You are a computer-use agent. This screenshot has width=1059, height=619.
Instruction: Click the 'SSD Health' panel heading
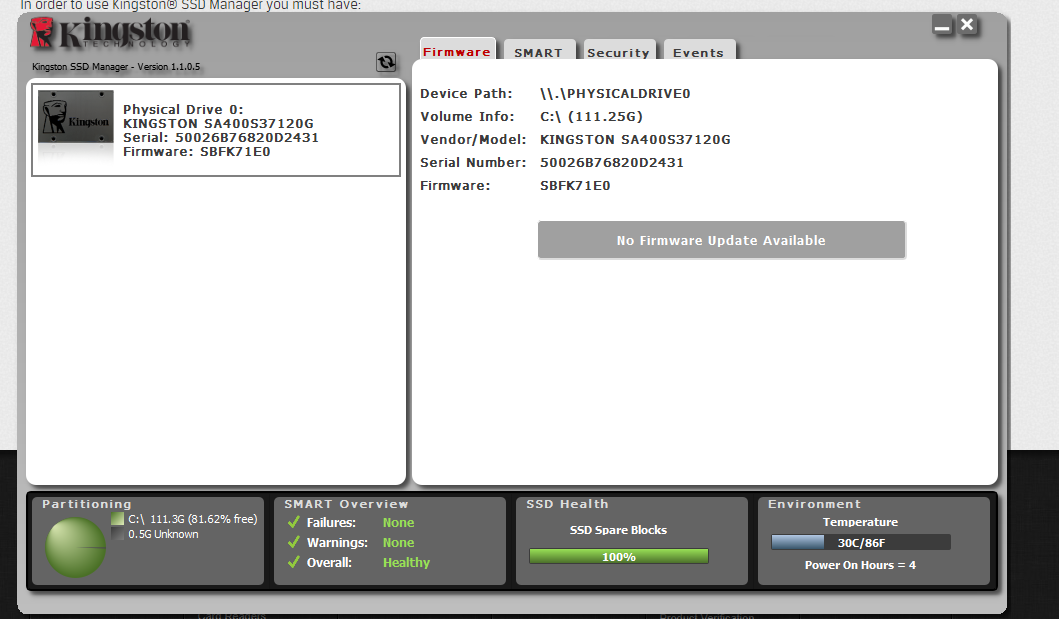click(567, 504)
